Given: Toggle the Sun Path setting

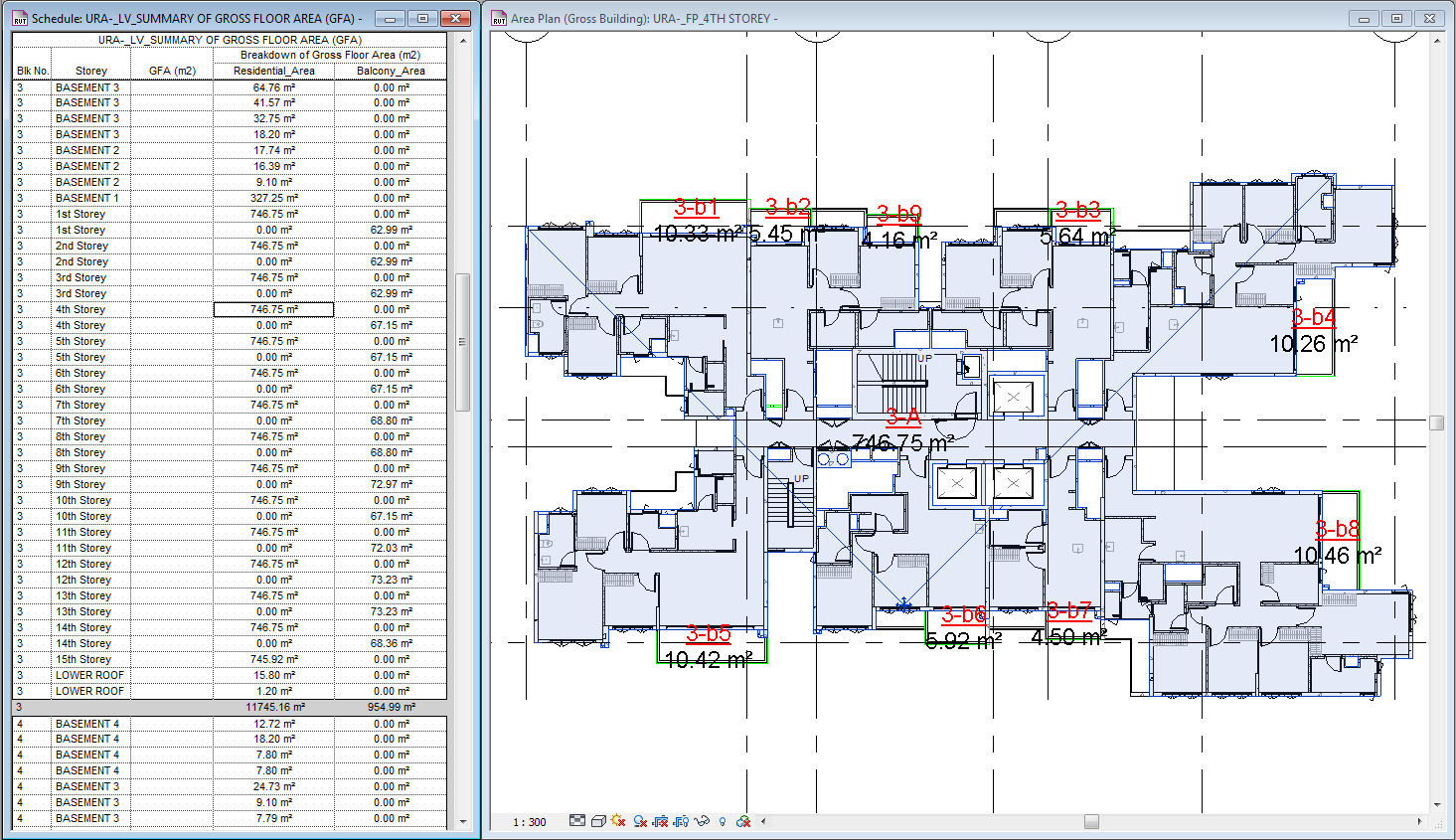Looking at the screenshot, I should click(616, 821).
